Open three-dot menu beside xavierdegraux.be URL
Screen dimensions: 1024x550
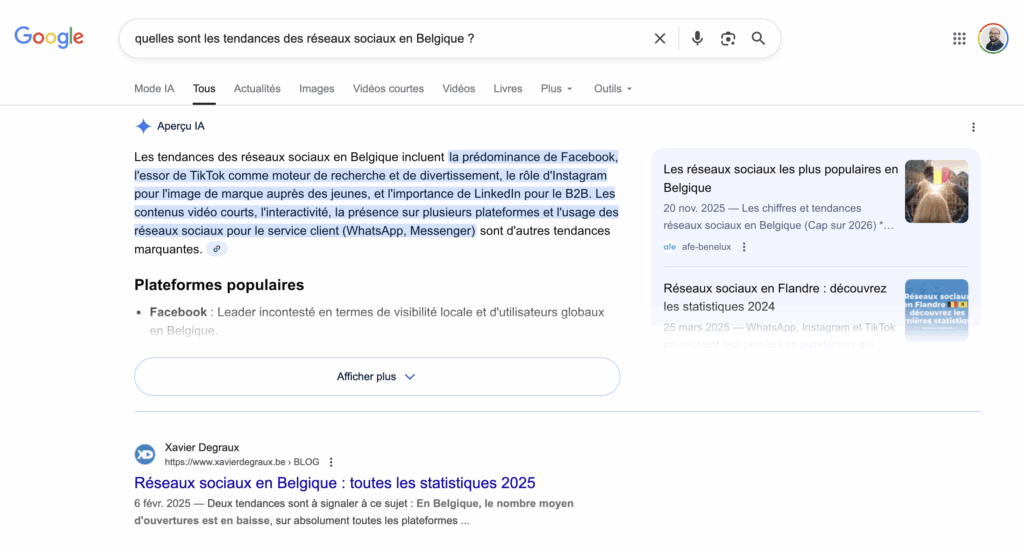[x=331, y=462]
